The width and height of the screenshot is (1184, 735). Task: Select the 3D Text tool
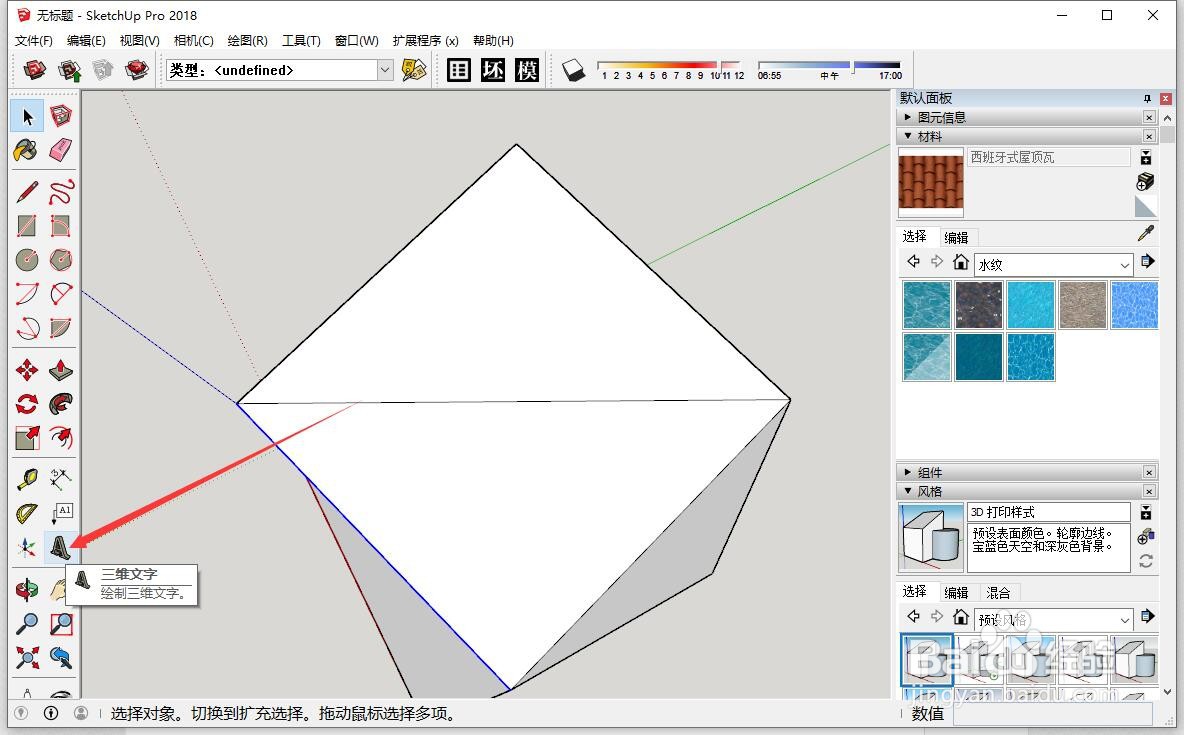[61, 545]
